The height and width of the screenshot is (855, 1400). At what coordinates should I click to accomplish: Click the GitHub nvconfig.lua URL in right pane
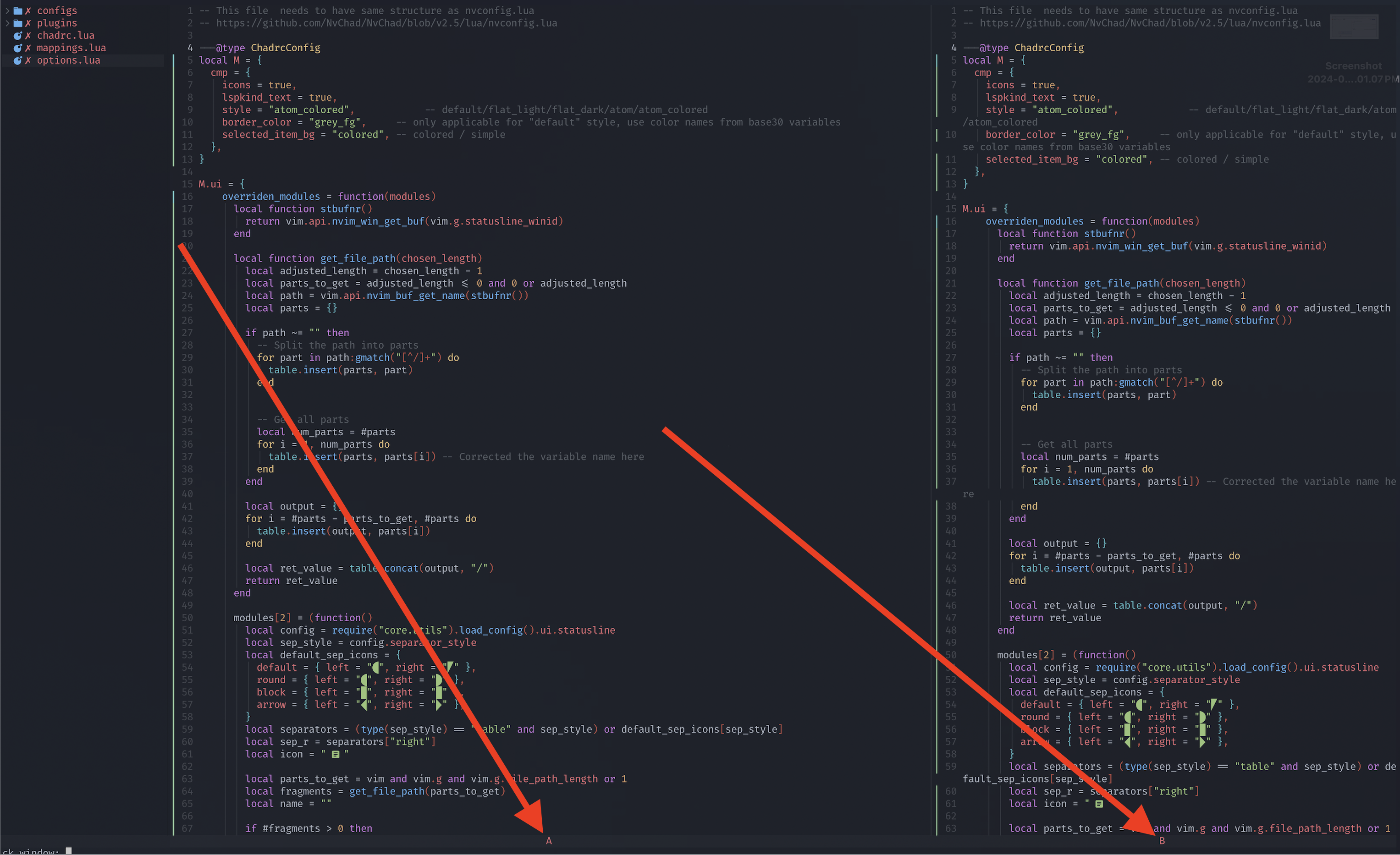(1149, 23)
